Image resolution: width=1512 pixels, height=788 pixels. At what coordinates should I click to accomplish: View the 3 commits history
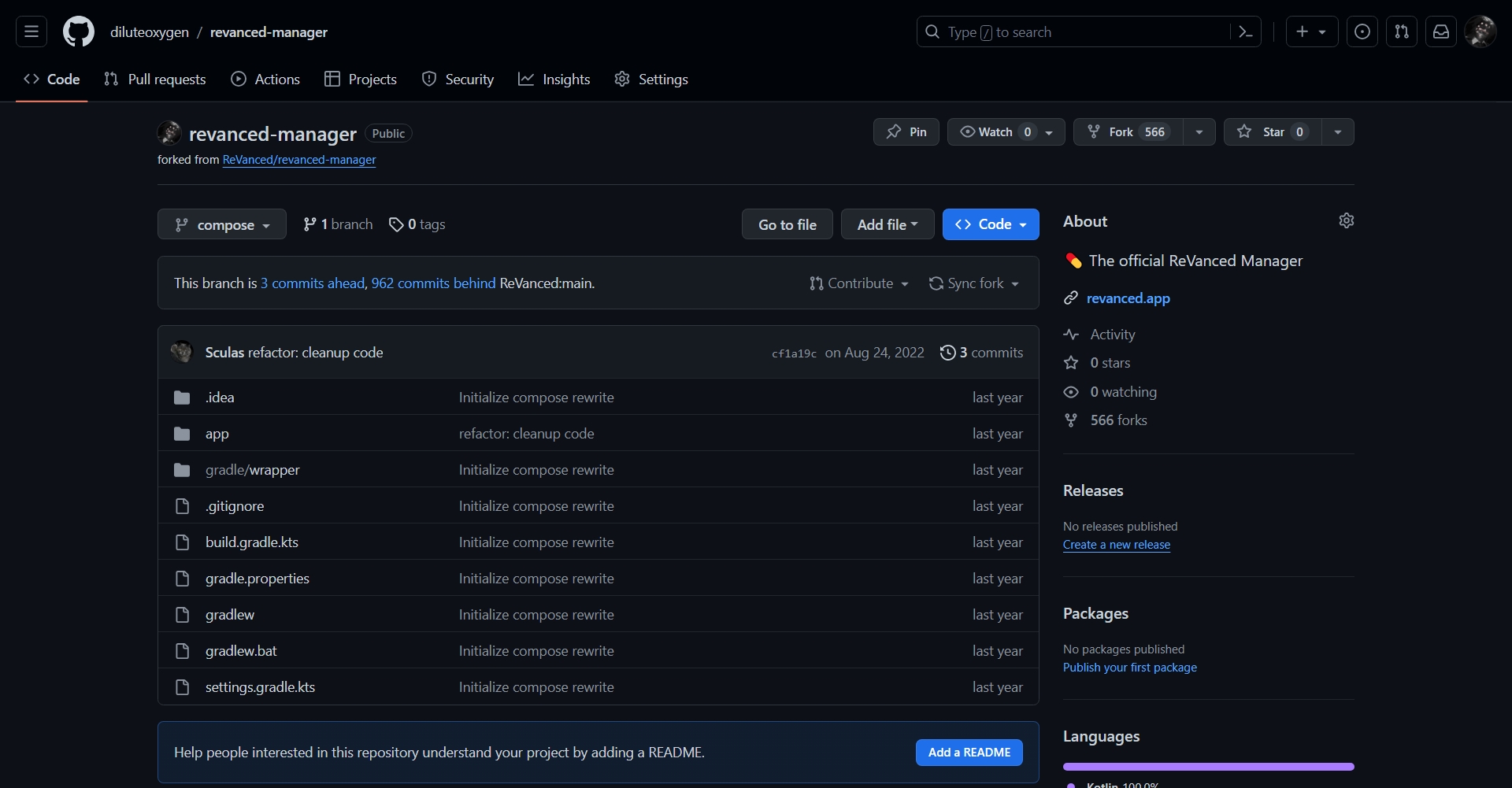(x=982, y=353)
